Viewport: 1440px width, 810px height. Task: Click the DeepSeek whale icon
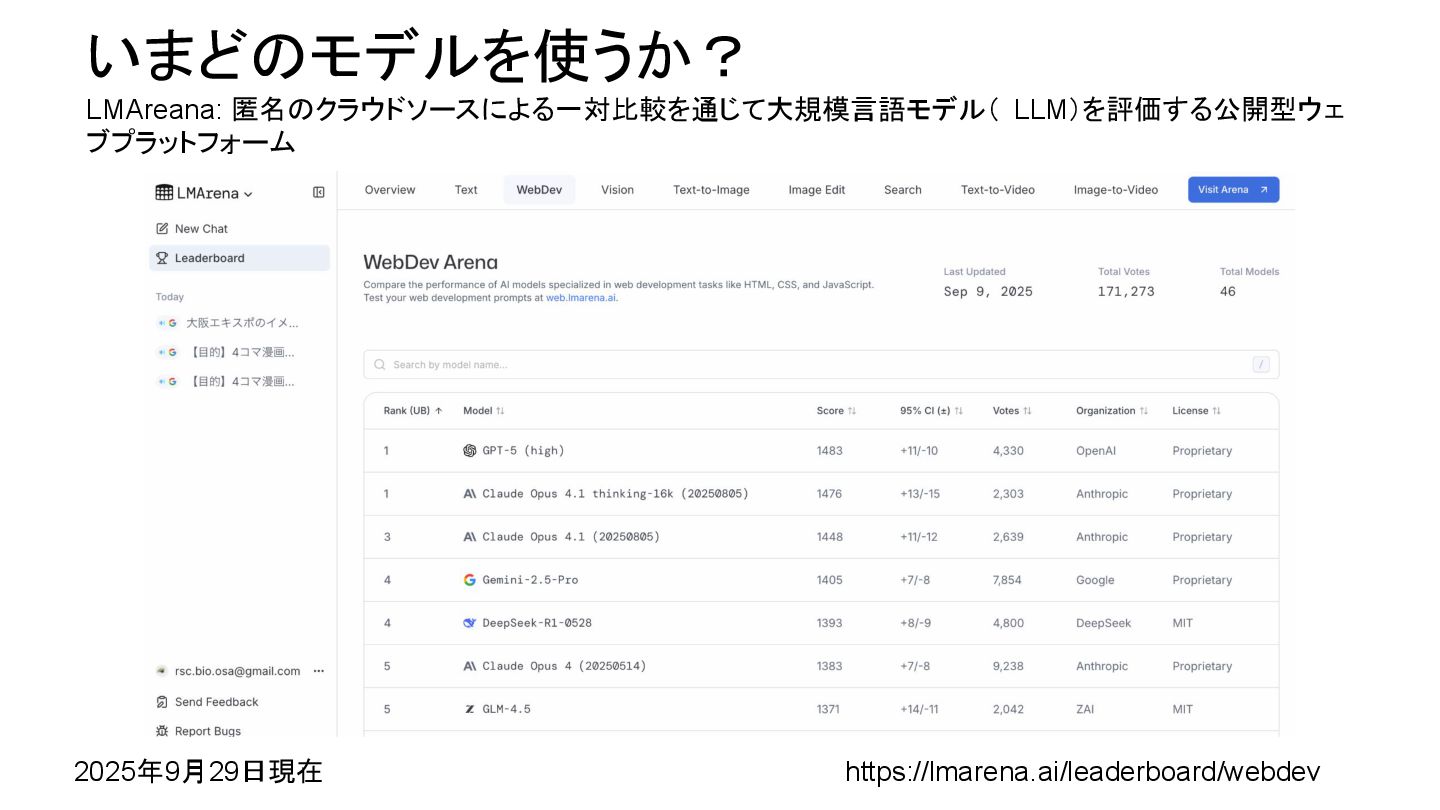(x=470, y=623)
